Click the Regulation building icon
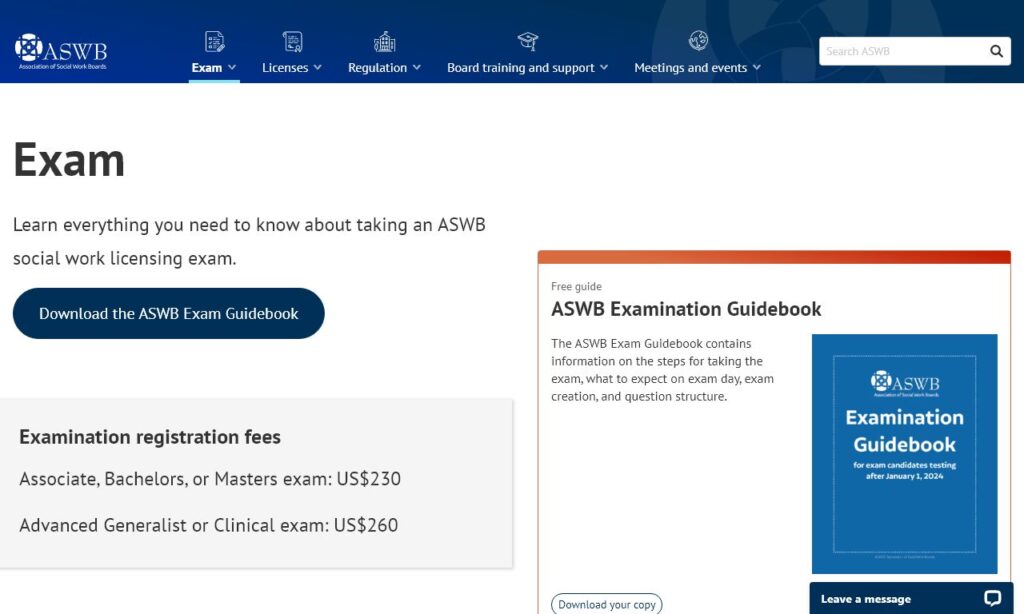This screenshot has height=614, width=1024. (383, 40)
